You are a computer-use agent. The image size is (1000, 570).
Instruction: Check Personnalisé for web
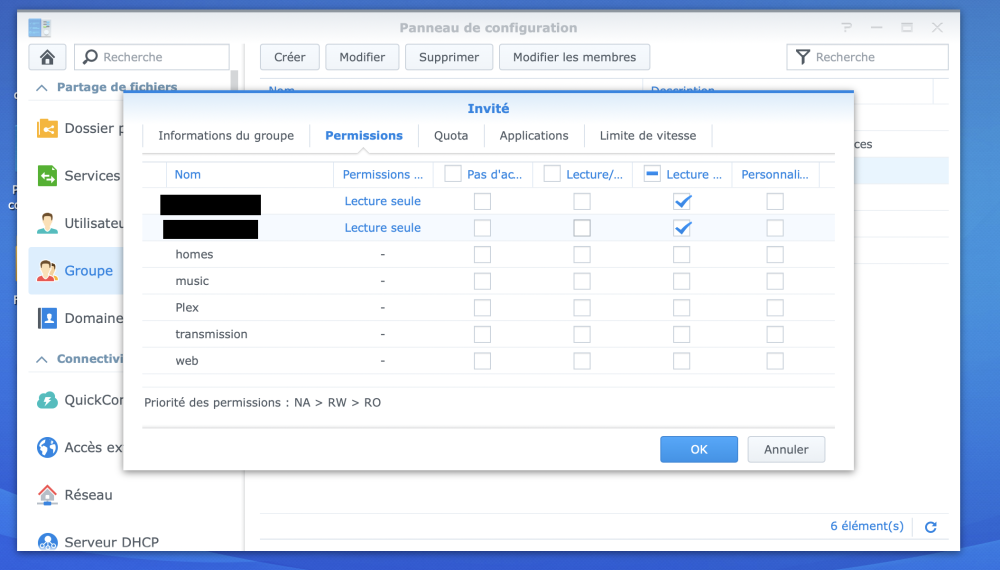(x=775, y=361)
